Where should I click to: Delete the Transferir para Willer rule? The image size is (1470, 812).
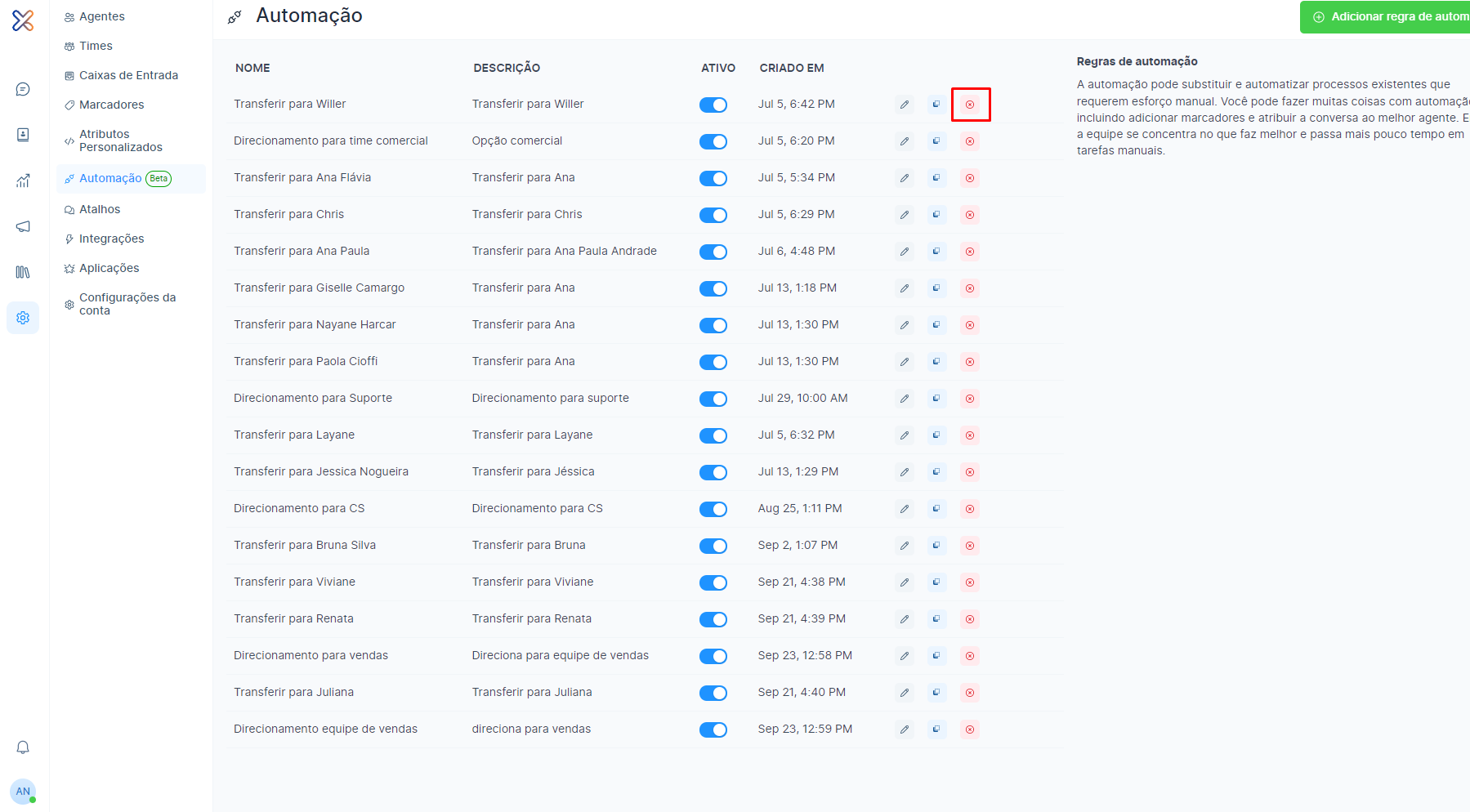(x=970, y=105)
